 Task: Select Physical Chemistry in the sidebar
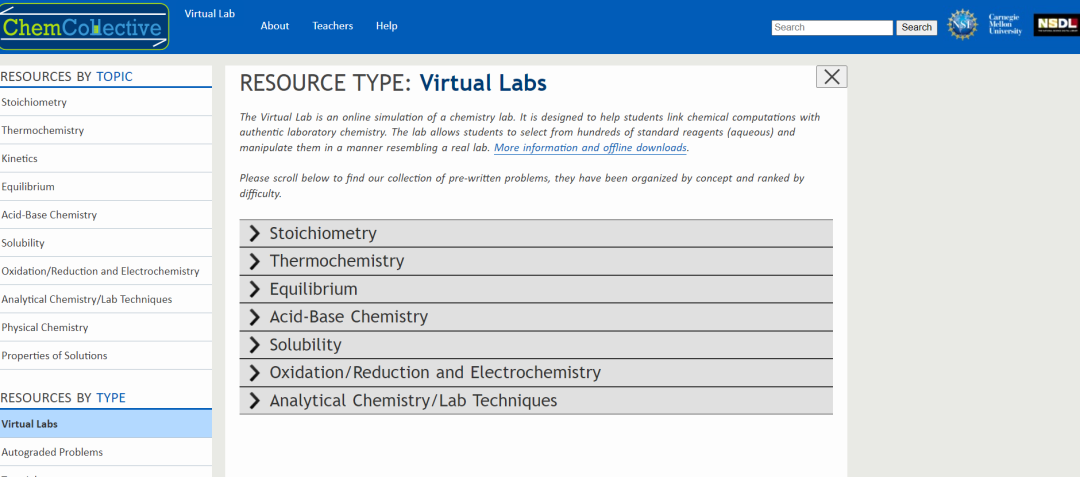pyautogui.click(x=105, y=328)
